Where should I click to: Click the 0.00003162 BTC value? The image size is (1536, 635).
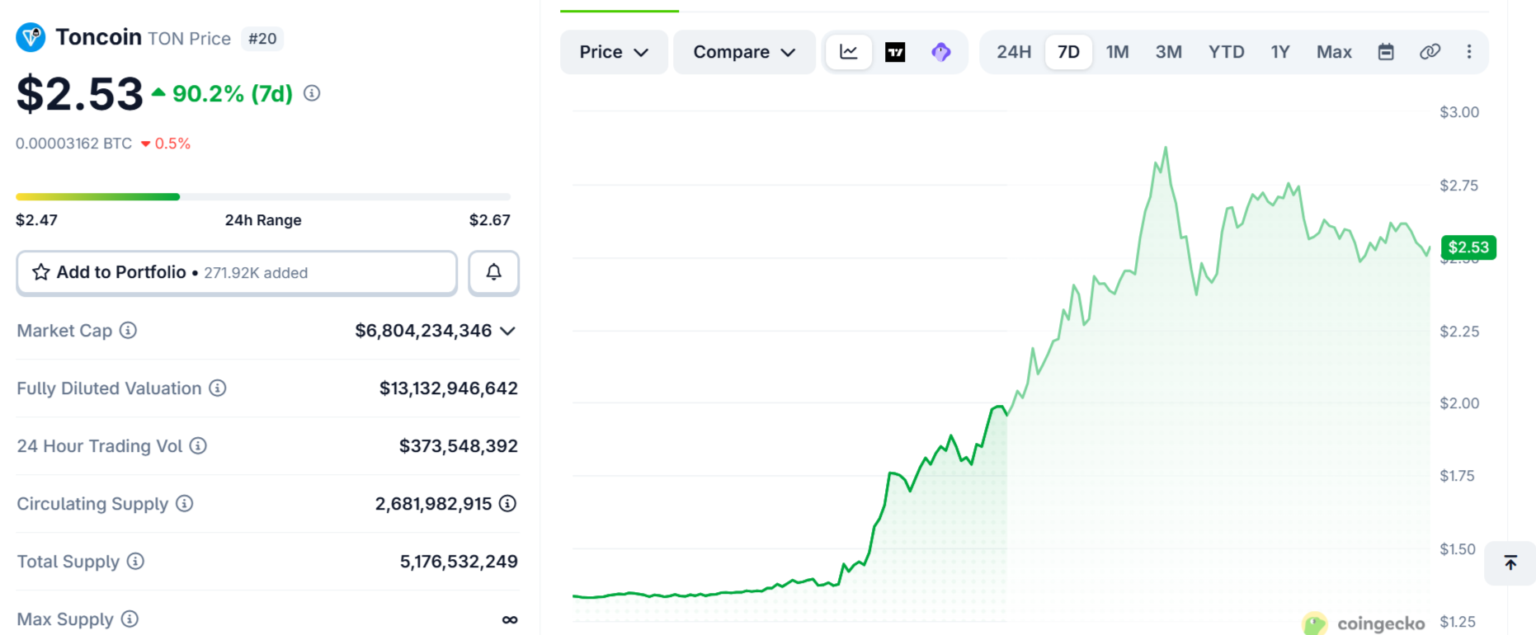74,143
